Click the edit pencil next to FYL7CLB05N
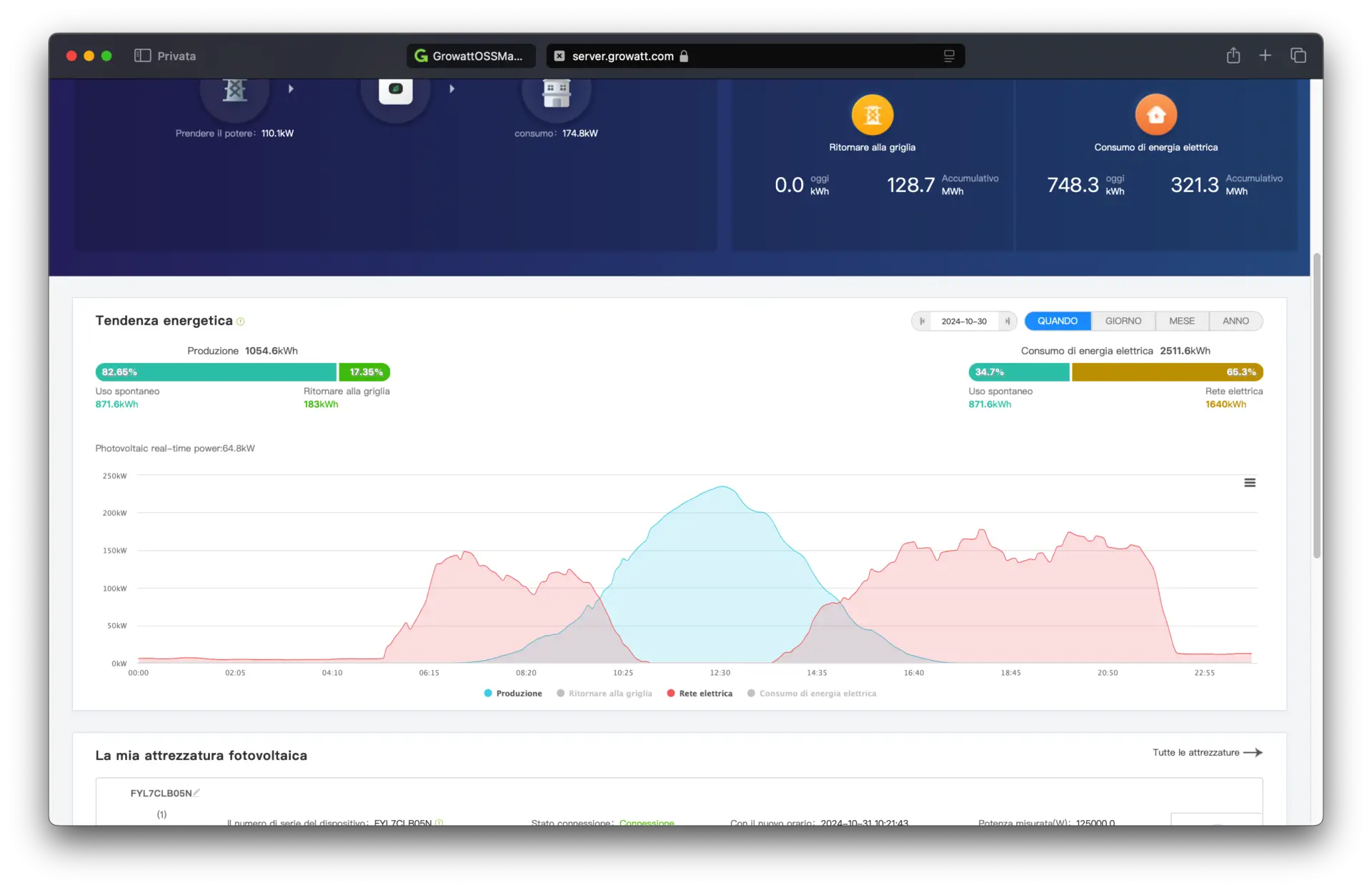This screenshot has height=890, width=1372. click(x=197, y=792)
